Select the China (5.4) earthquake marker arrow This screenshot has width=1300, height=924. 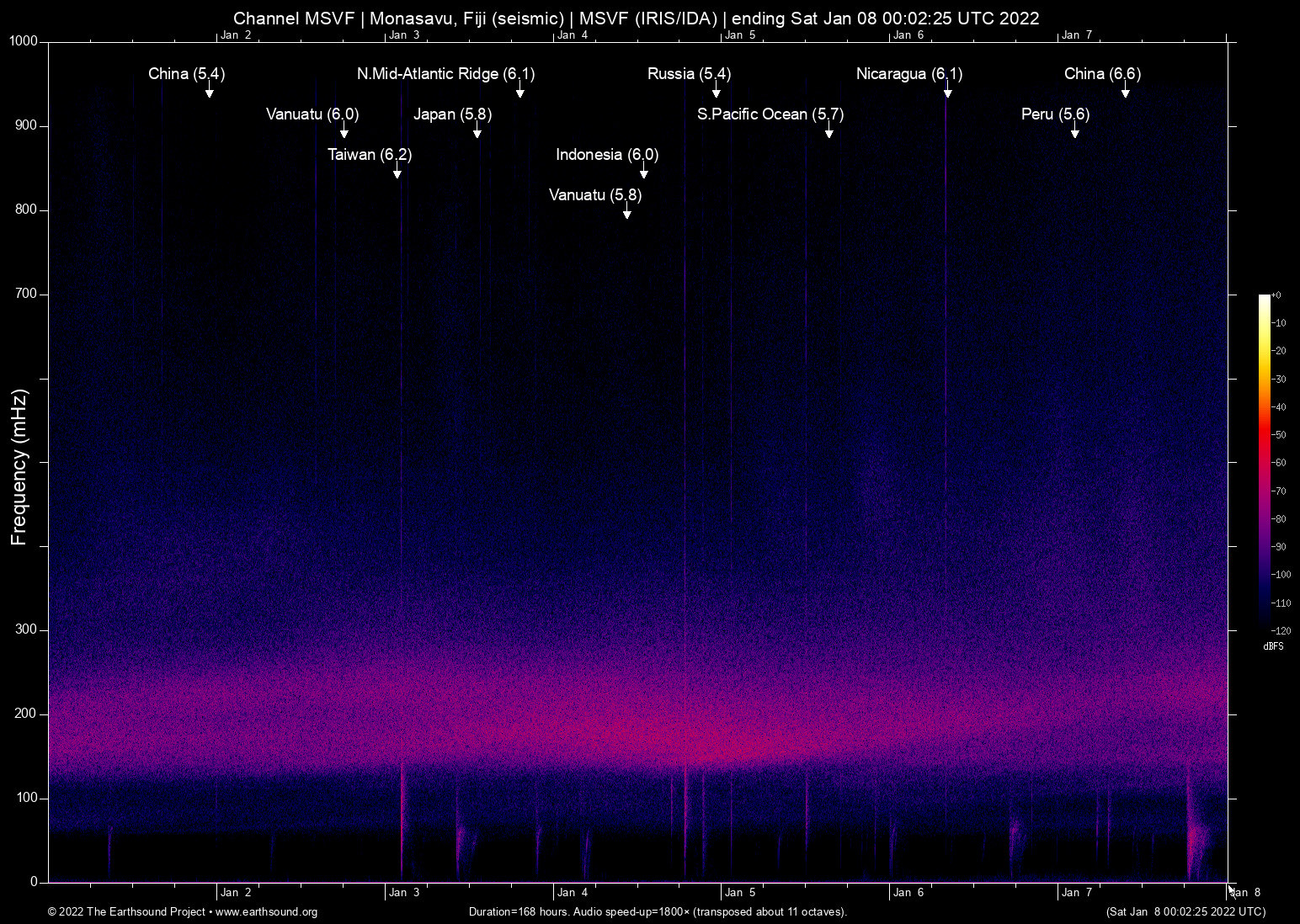(209, 93)
